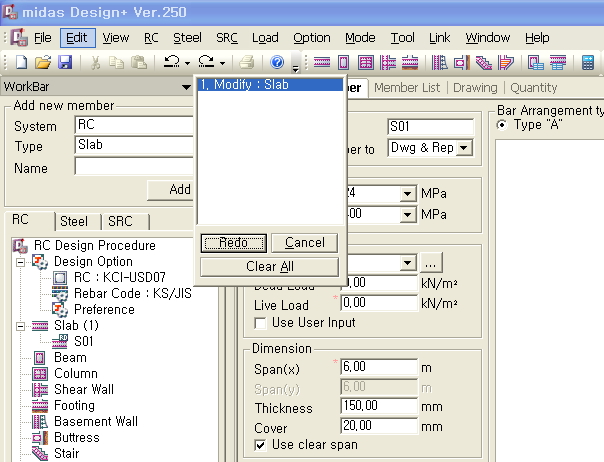Click the Copy toolbar icon

click(116, 62)
